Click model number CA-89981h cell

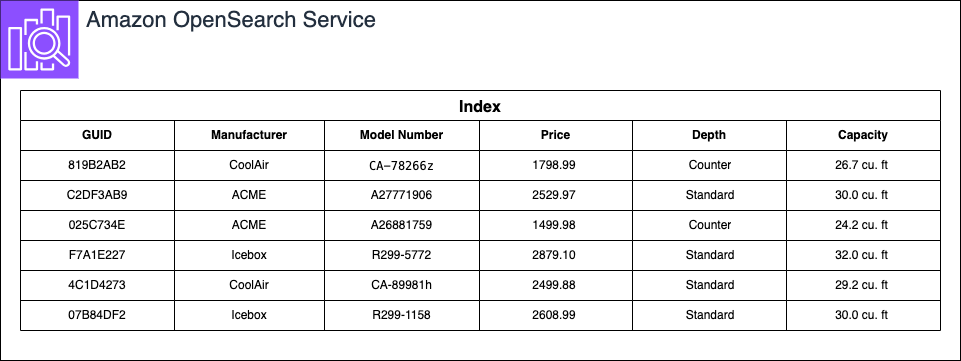click(401, 285)
